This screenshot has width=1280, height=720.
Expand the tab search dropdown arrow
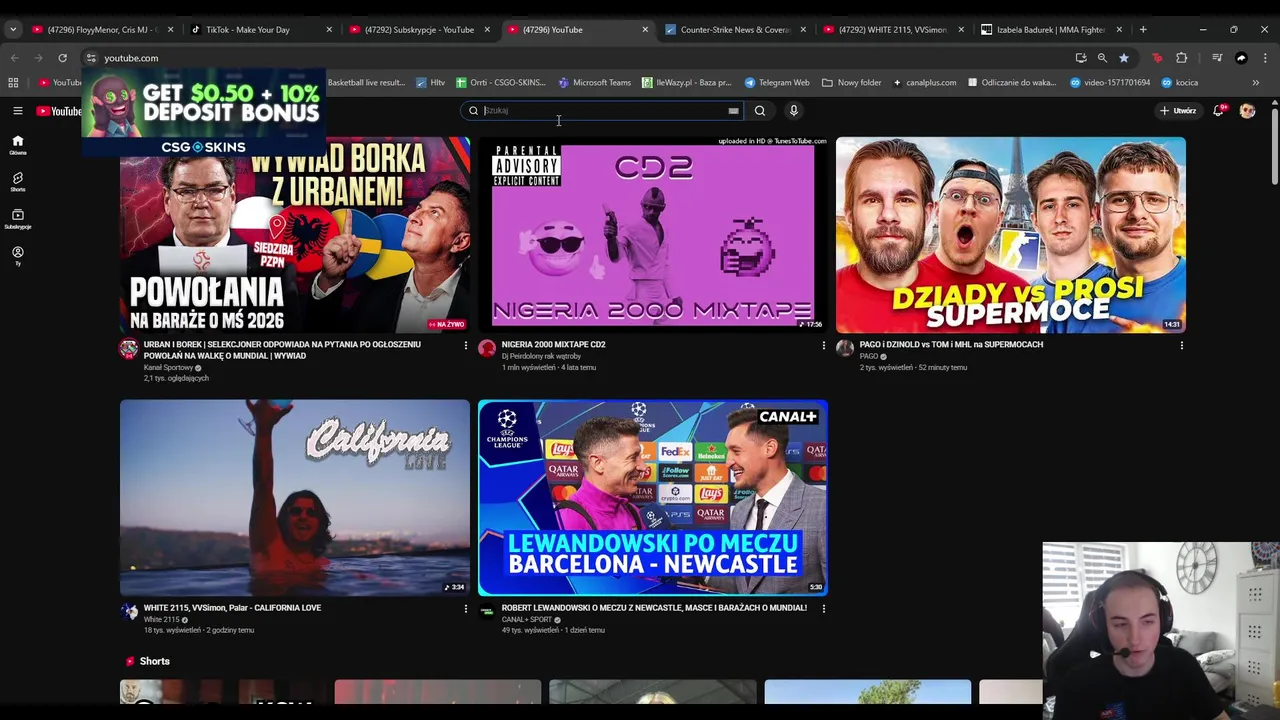pyautogui.click(x=13, y=30)
